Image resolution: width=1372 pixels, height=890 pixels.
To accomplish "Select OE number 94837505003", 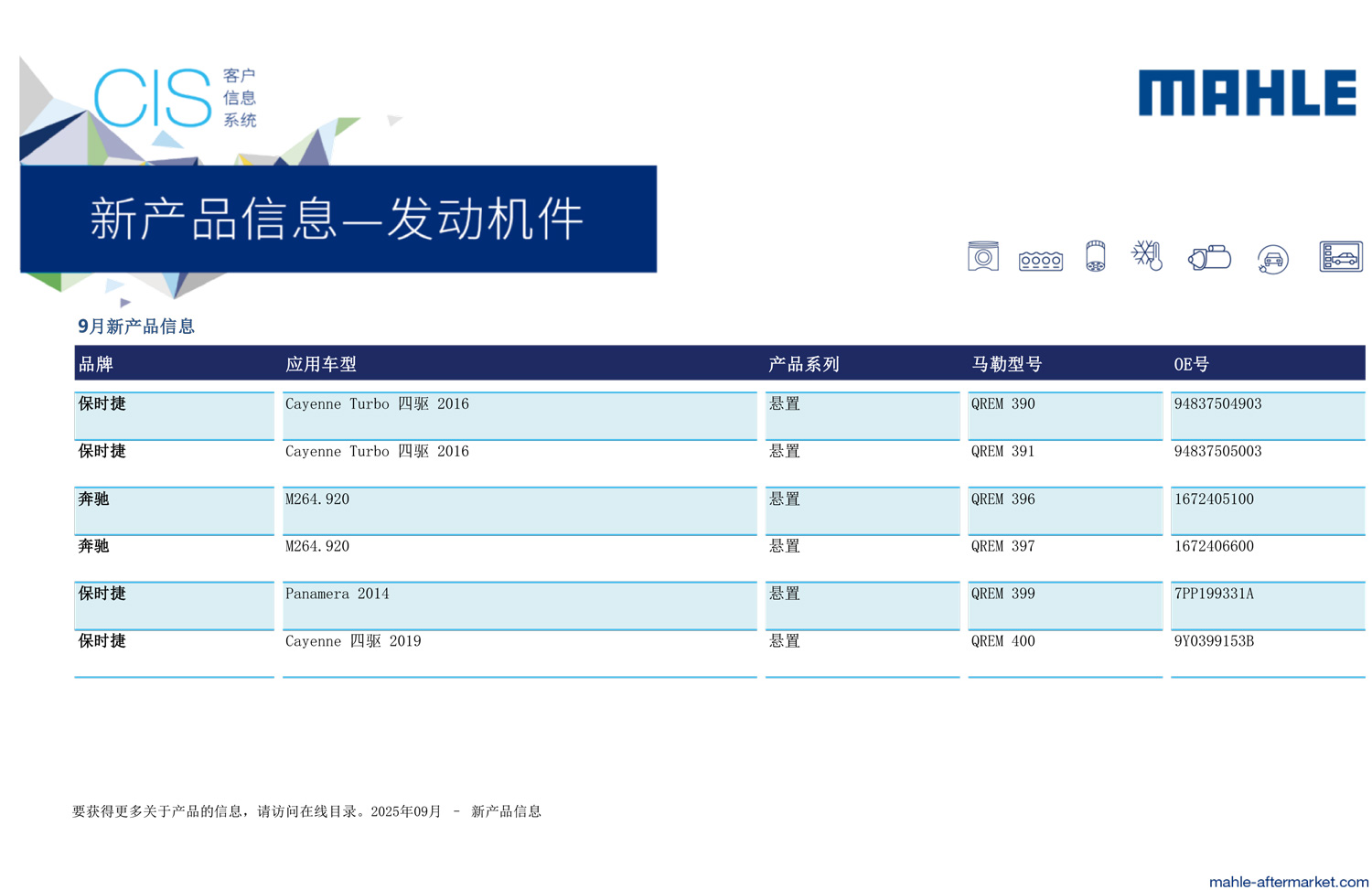I will 1217,452.
